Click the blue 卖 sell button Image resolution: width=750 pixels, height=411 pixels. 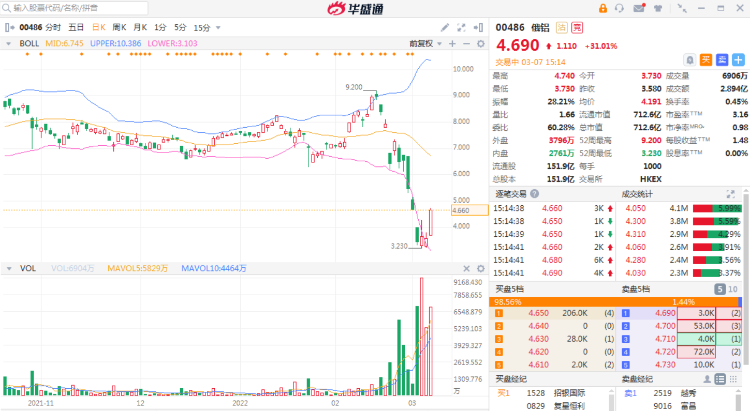[x=722, y=60]
